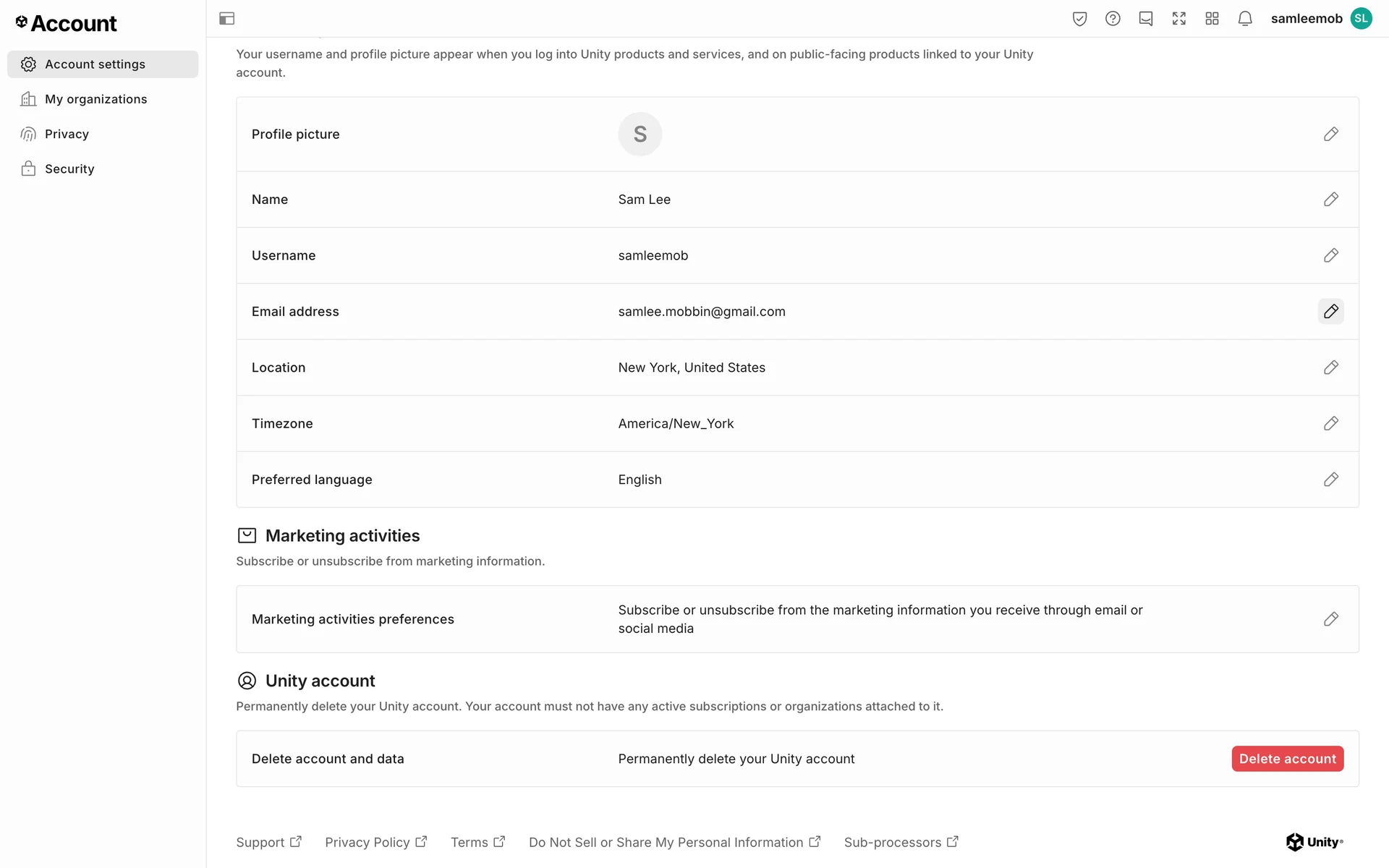Screen dimensions: 1389x868
Task: Click the fullscreen expand arrows icon
Action: (1179, 19)
